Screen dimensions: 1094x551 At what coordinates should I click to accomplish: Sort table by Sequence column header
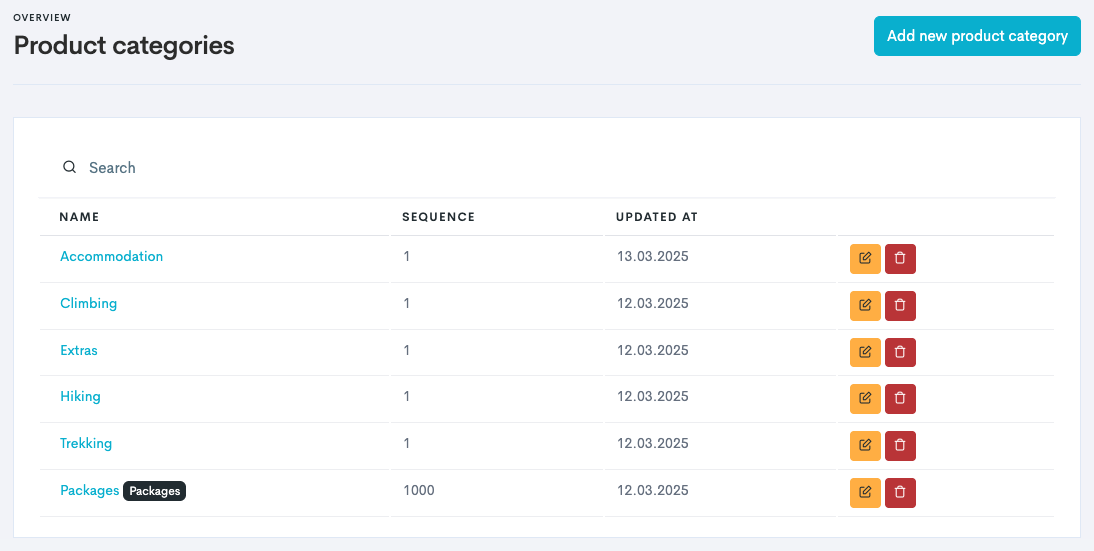[x=438, y=217]
